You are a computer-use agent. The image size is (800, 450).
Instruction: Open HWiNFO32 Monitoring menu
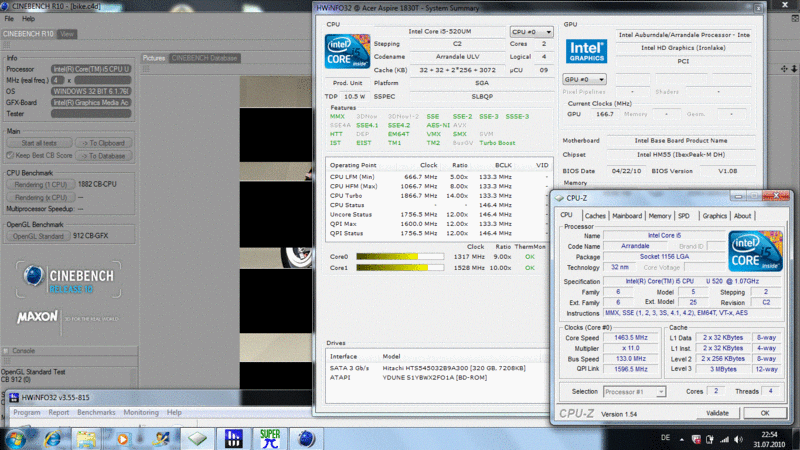(141, 412)
